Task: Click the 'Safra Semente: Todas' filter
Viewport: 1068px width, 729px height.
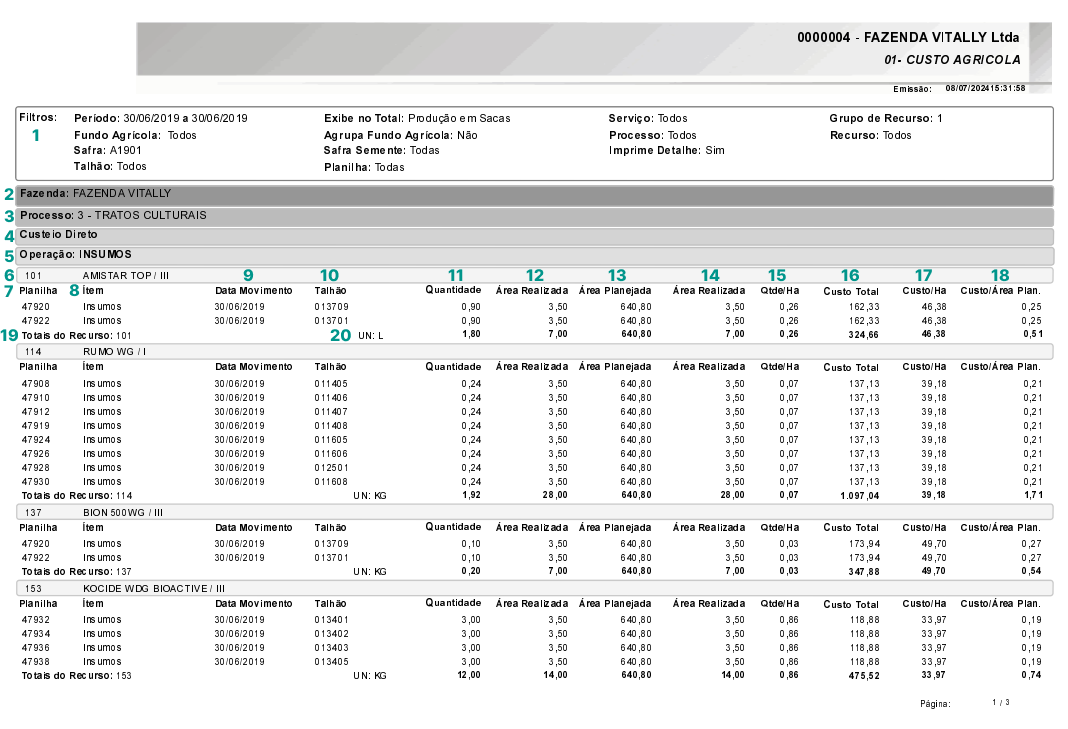Action: pos(381,151)
